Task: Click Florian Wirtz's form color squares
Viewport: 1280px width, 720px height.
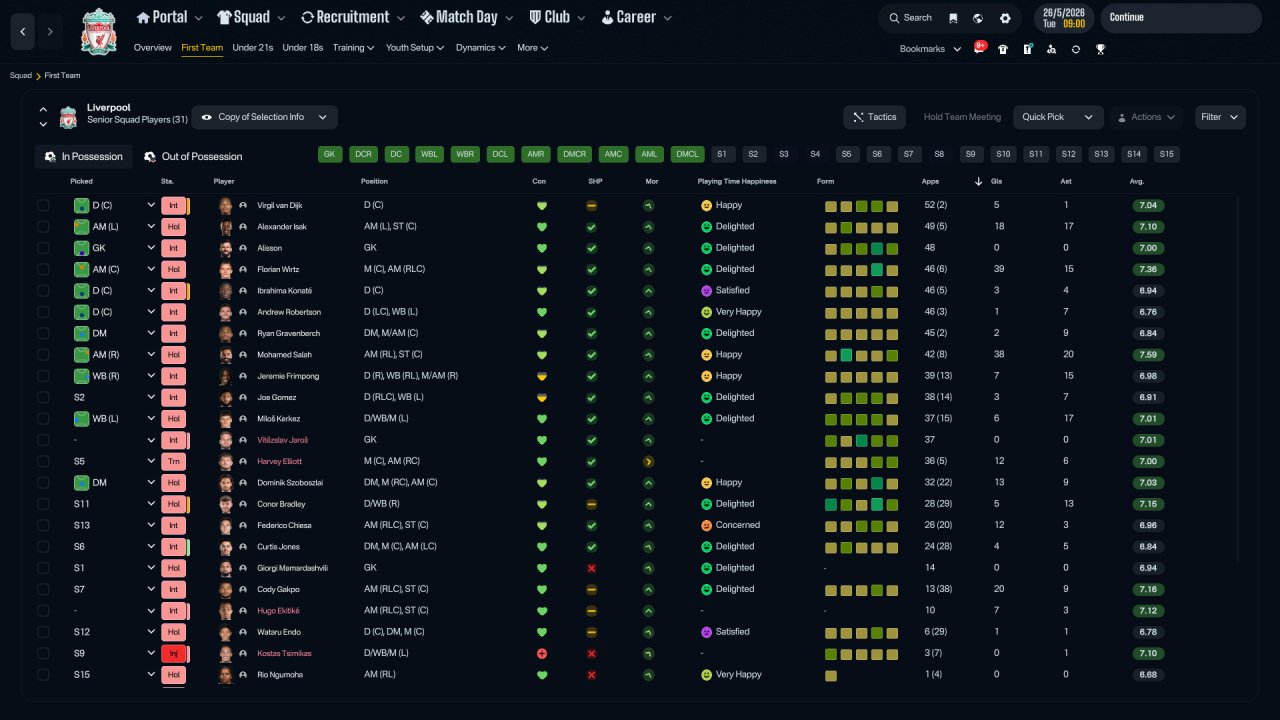Action: pos(861,269)
